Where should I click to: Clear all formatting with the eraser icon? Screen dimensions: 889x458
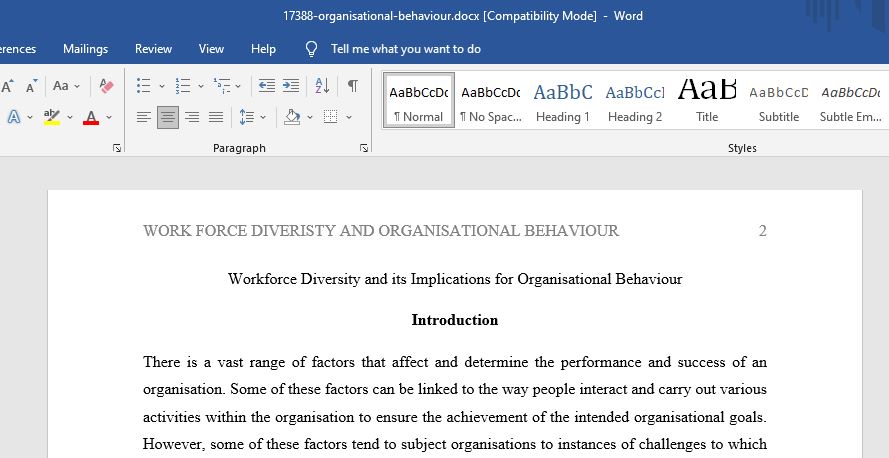[x=106, y=86]
